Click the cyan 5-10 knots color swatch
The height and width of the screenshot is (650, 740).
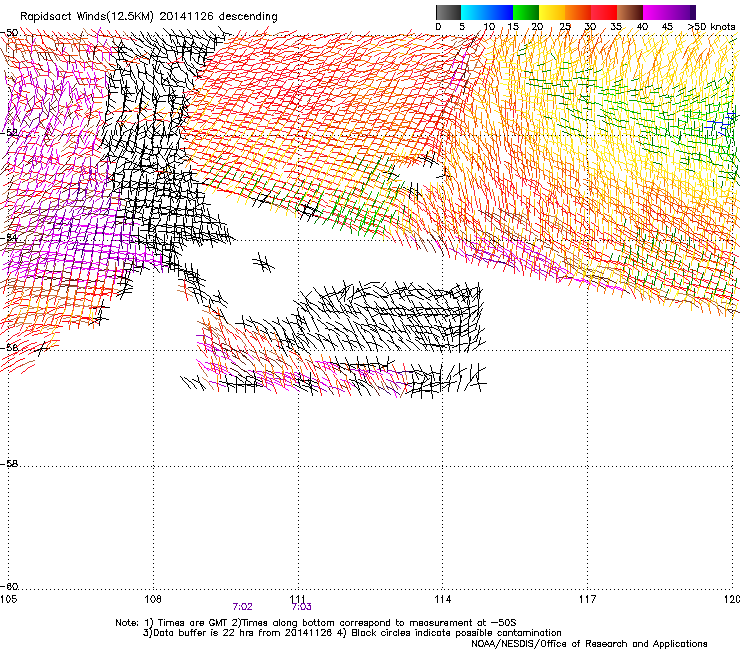pyautogui.click(x=474, y=12)
